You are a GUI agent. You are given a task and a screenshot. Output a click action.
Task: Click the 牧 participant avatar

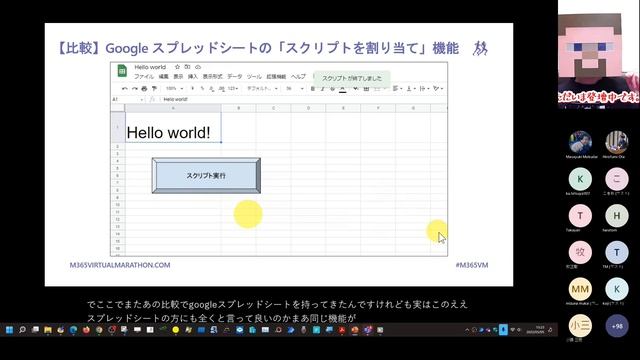point(580,252)
